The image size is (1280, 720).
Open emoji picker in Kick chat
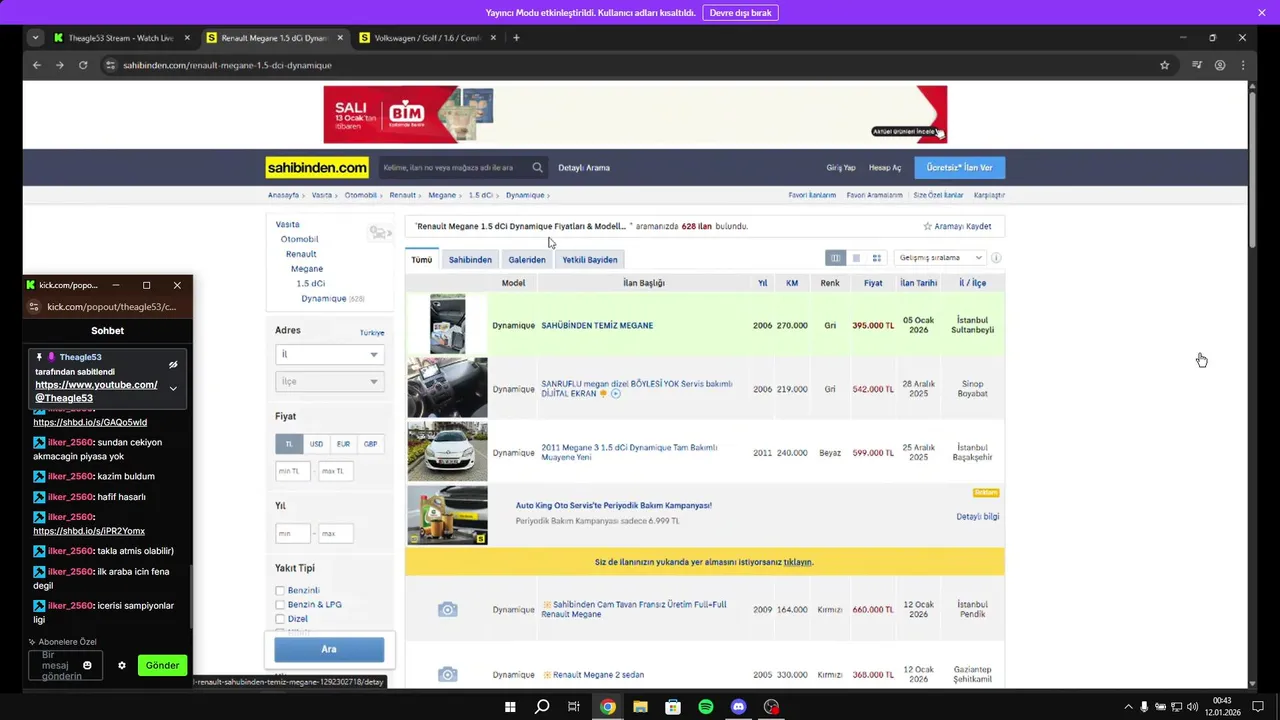point(87,665)
